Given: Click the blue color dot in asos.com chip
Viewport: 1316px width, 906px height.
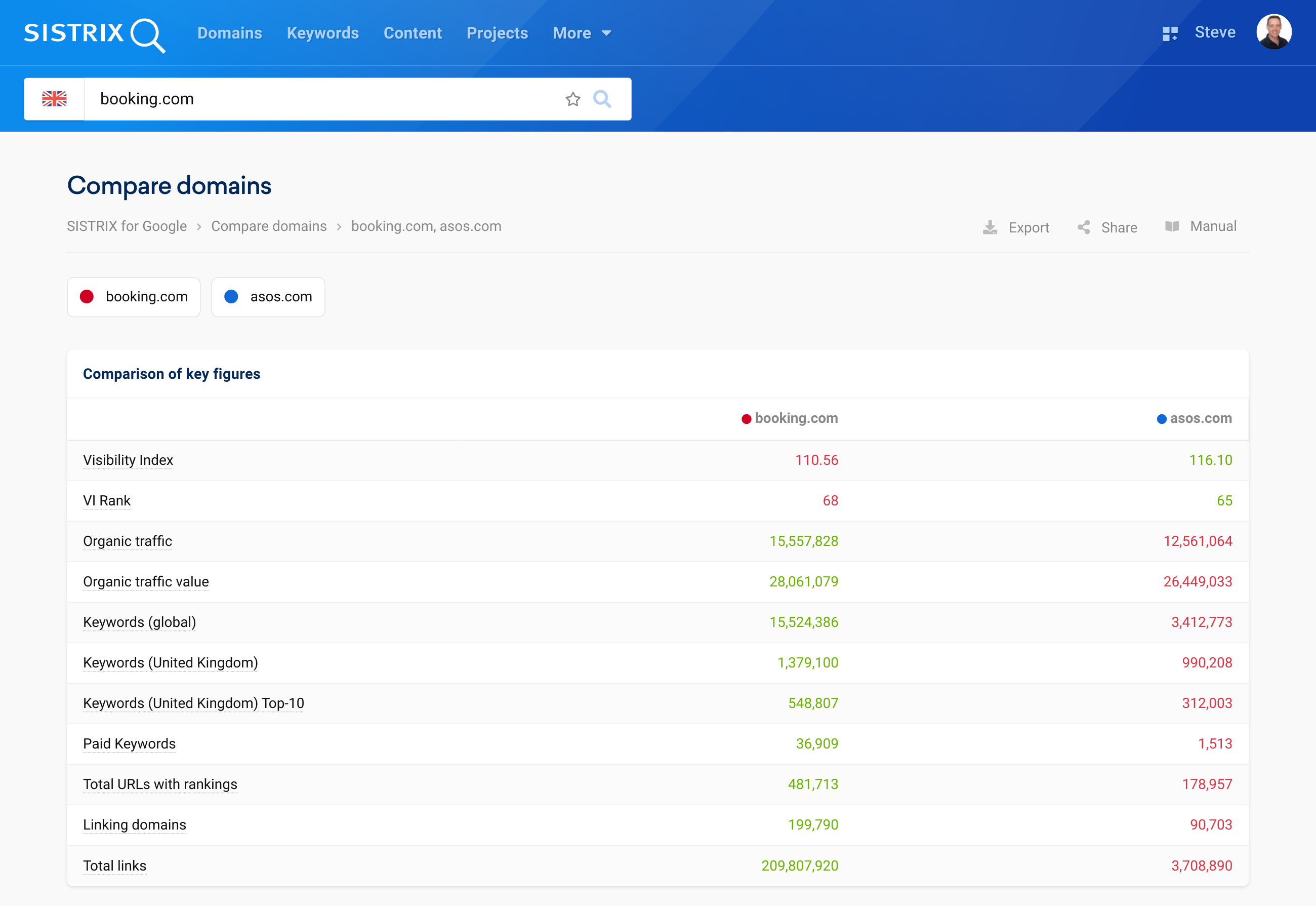Looking at the screenshot, I should [231, 297].
